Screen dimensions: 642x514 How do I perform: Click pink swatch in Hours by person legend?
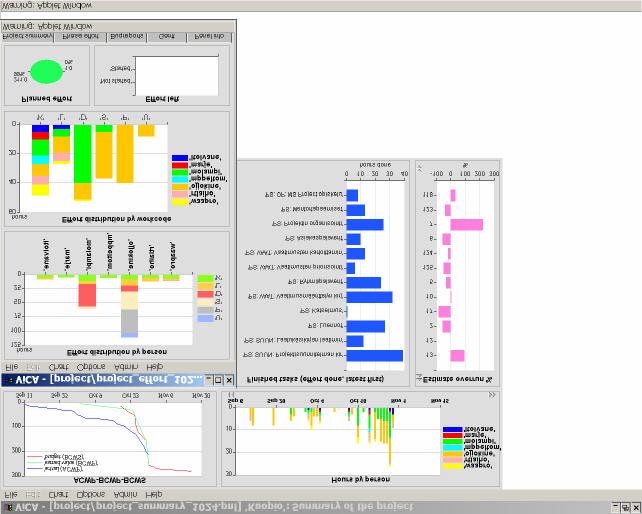[x=452, y=460]
